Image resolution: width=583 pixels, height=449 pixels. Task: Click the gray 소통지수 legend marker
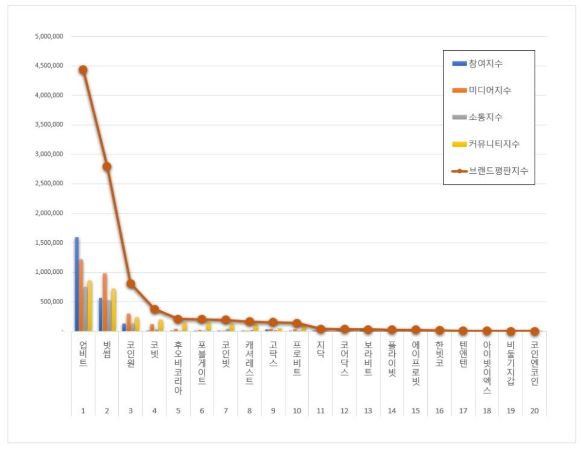click(459, 117)
